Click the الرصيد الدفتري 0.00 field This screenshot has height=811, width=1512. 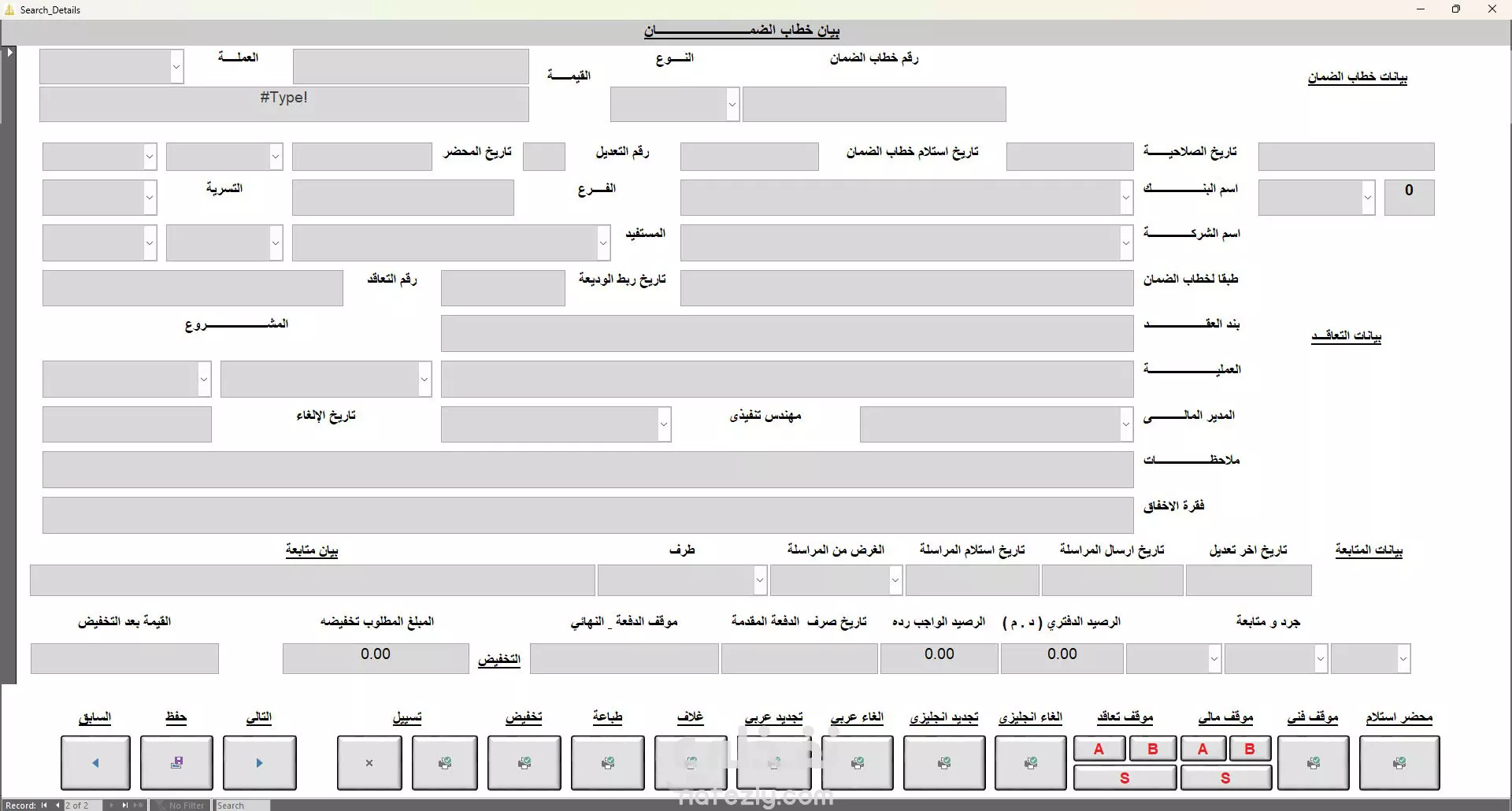tap(1062, 658)
